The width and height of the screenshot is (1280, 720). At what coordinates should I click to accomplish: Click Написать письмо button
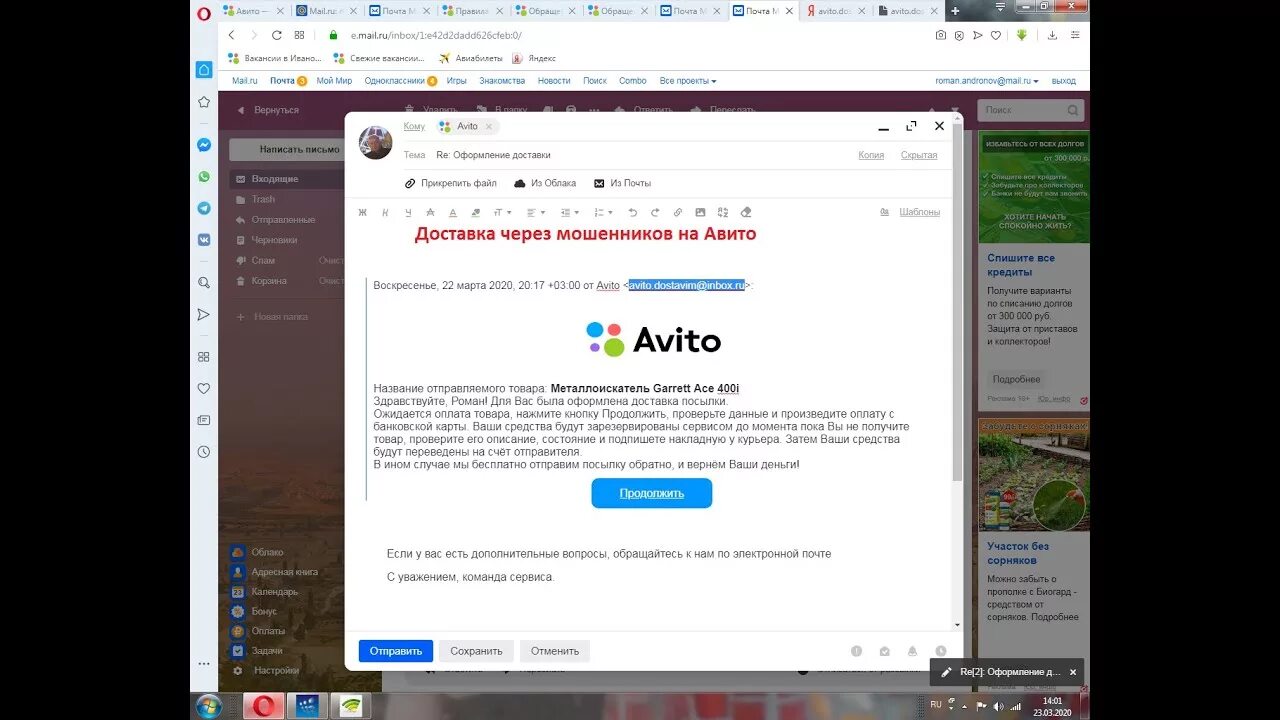pos(299,149)
